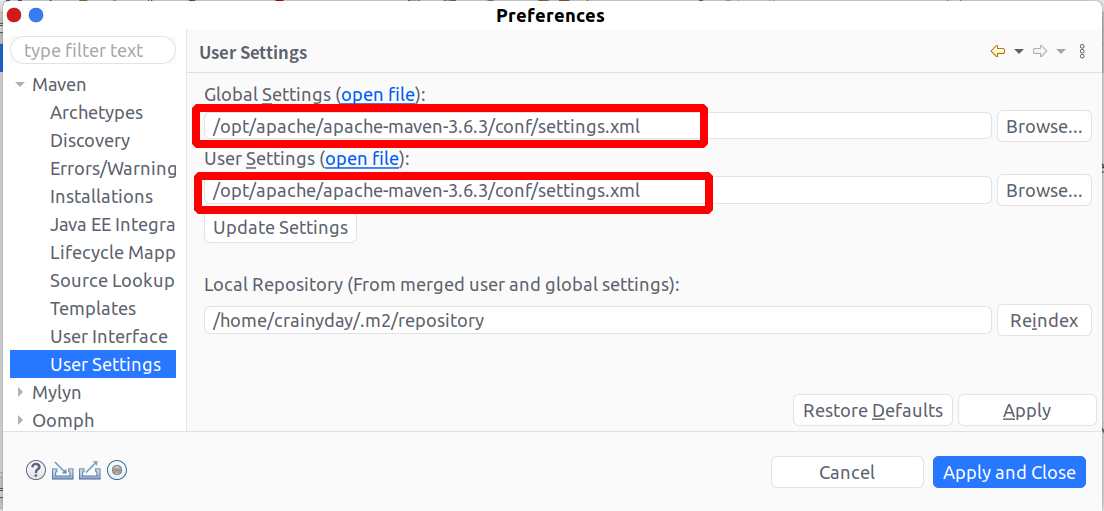Open the back history dropdown arrow
Screen dimensions: 1104x511
click(1019, 51)
